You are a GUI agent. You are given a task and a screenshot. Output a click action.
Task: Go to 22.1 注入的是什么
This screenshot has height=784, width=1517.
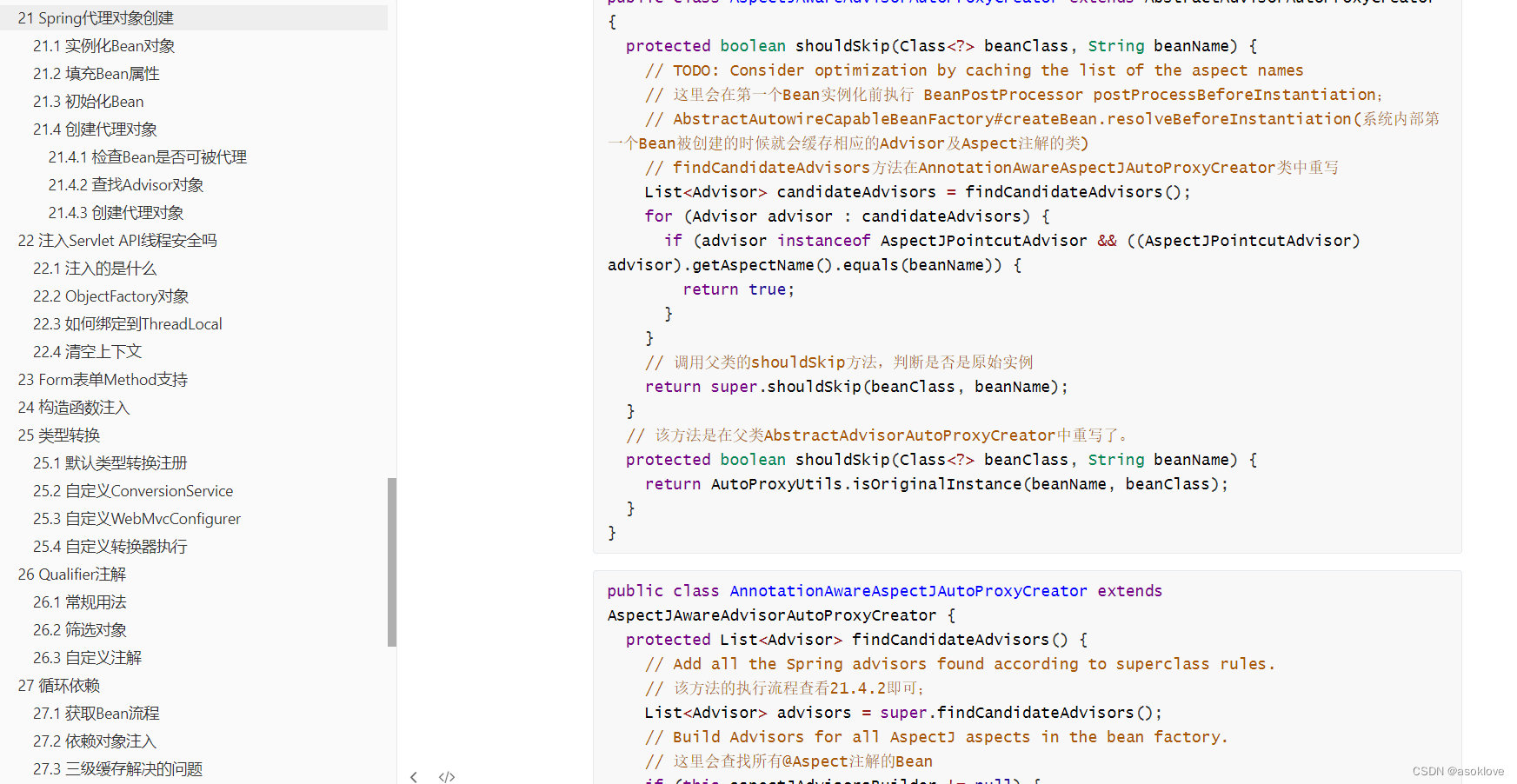(95, 269)
